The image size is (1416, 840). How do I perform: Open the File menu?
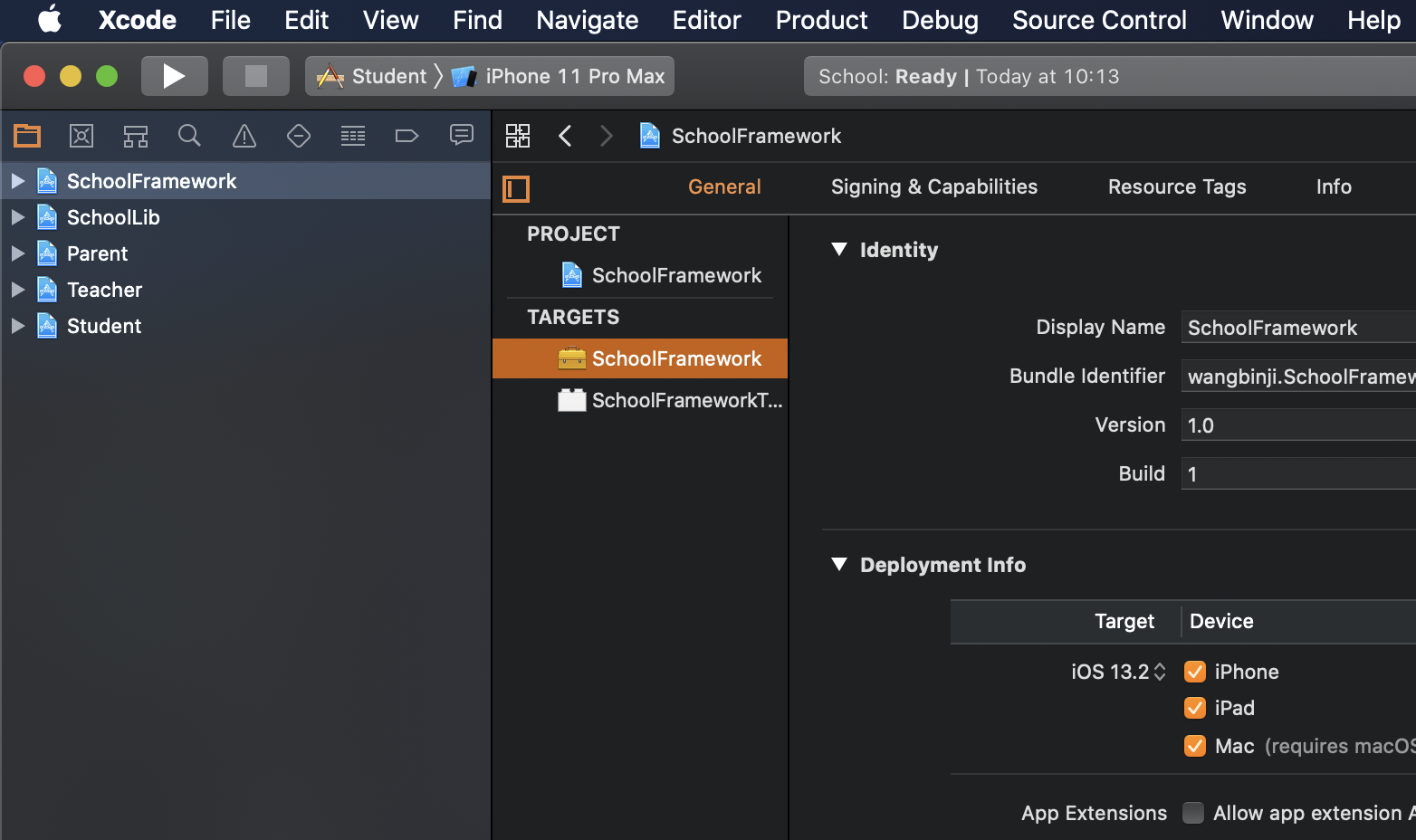(x=231, y=20)
